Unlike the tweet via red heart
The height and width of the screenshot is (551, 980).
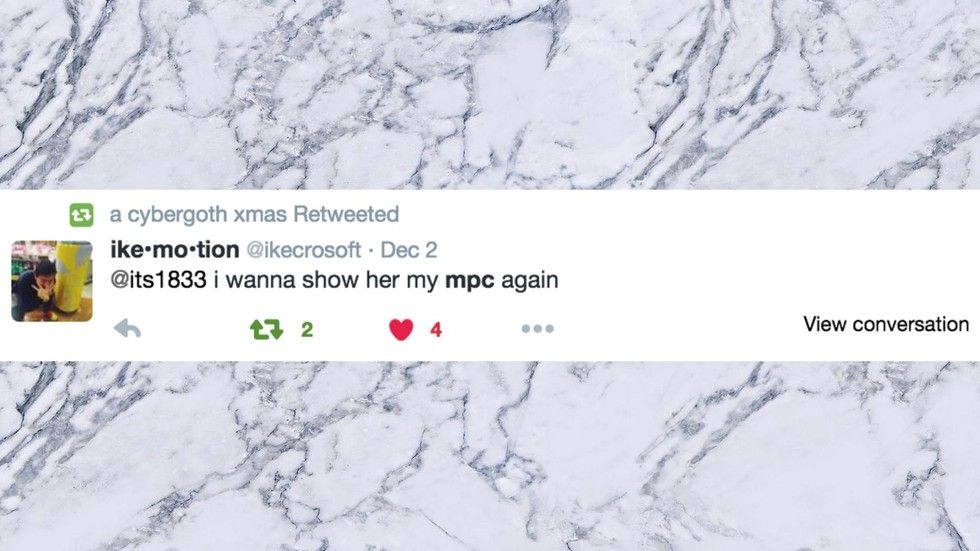tap(401, 329)
